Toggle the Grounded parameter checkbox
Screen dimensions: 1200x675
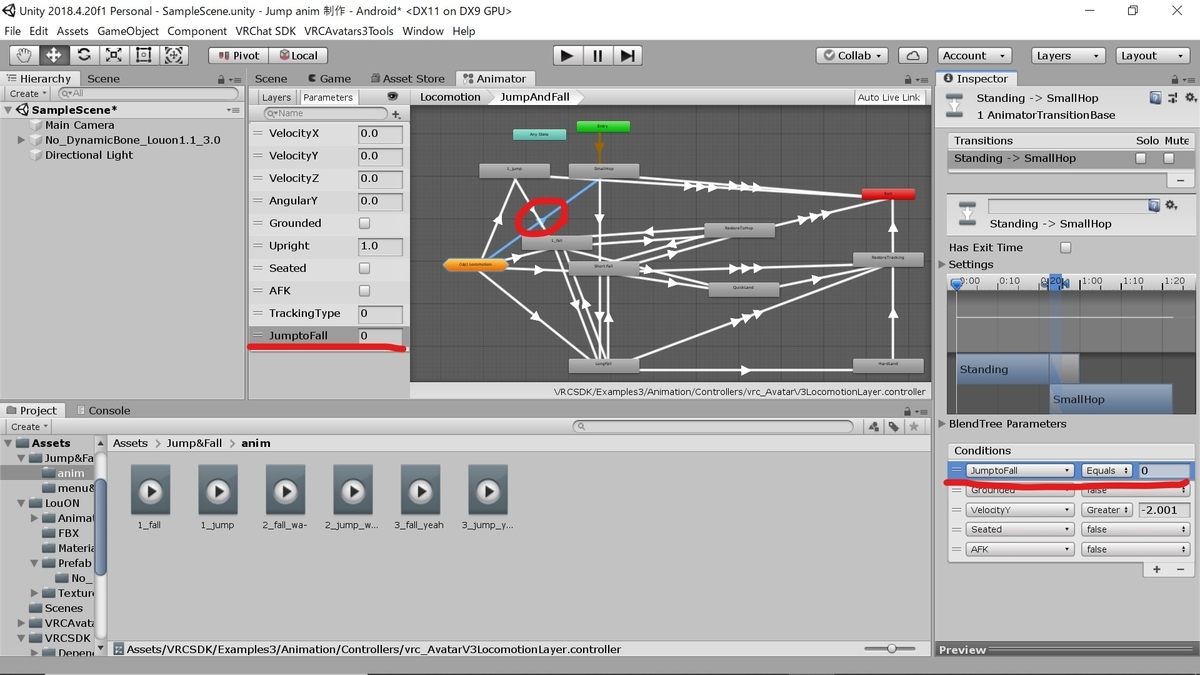click(364, 223)
